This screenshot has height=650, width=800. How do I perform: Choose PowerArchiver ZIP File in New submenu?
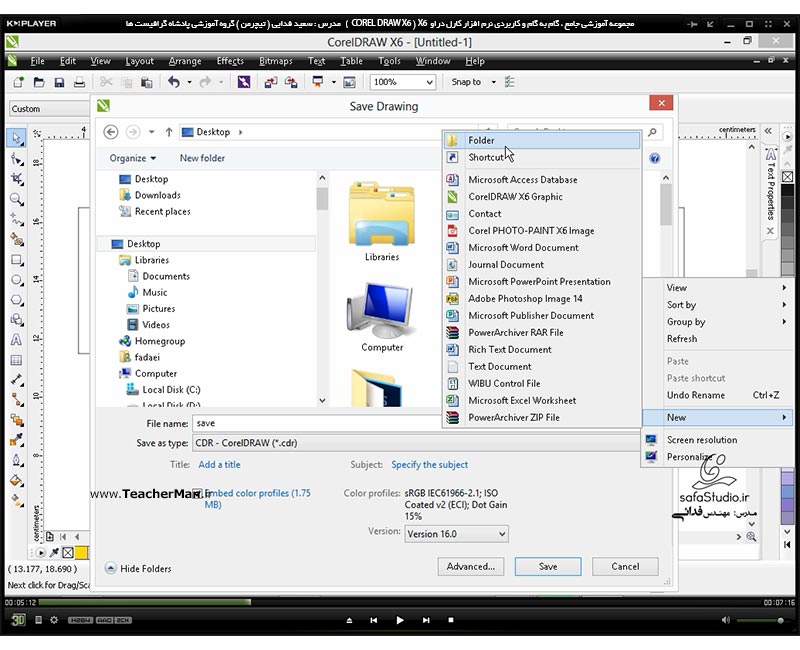pos(542,418)
